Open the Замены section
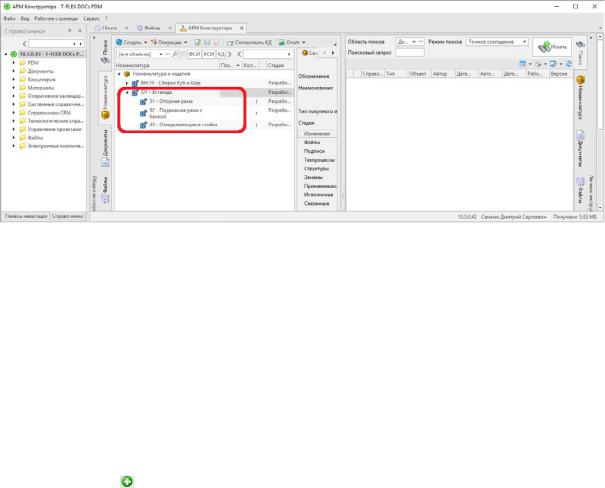 tap(313, 177)
